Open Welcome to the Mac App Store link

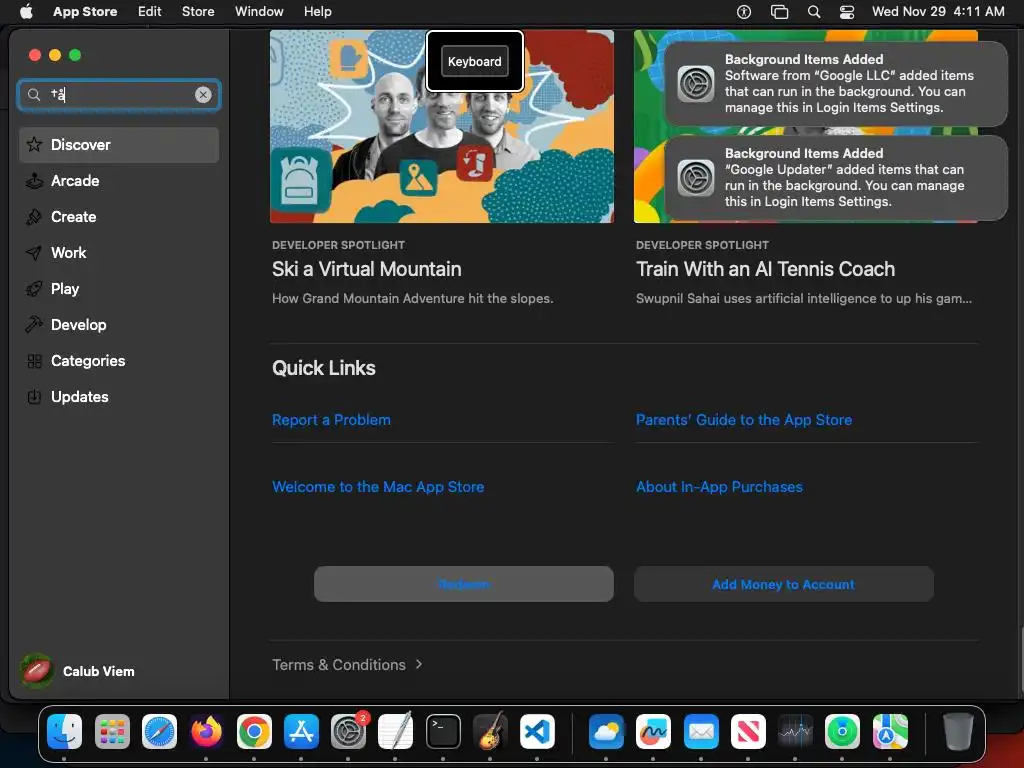(378, 487)
